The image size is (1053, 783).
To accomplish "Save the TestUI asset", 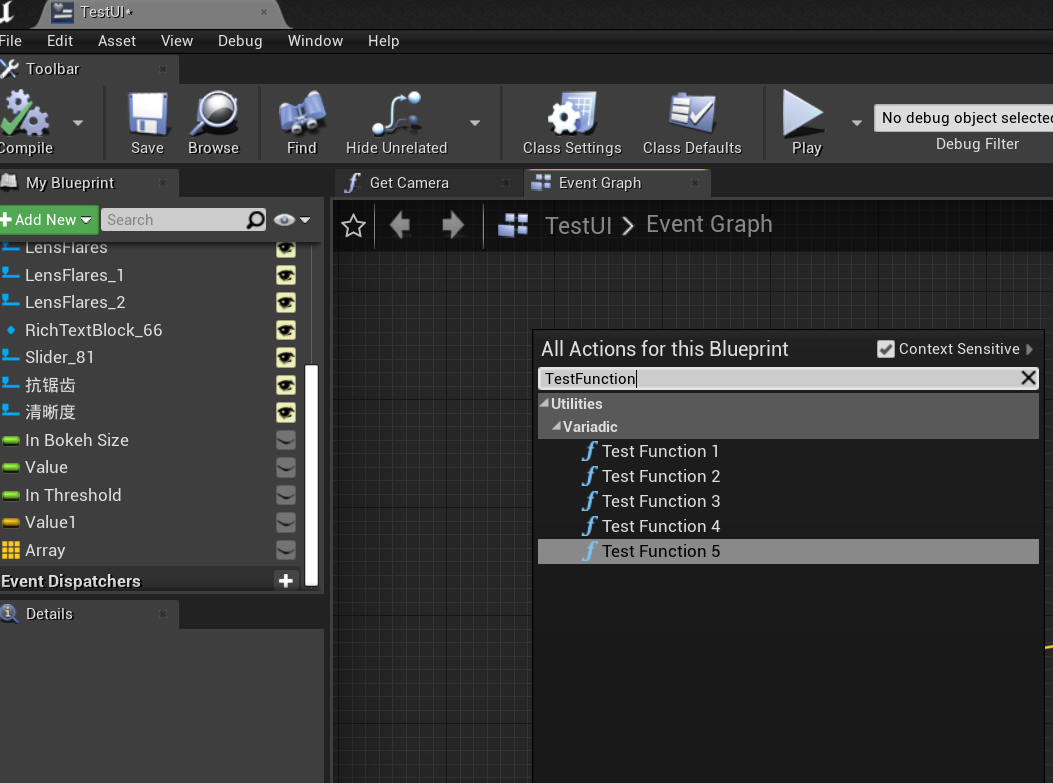I will (x=148, y=123).
